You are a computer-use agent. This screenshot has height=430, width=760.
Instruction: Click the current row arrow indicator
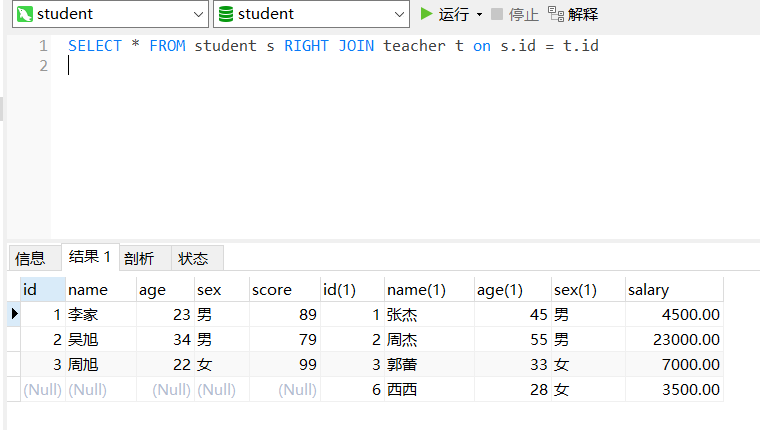coord(14,314)
